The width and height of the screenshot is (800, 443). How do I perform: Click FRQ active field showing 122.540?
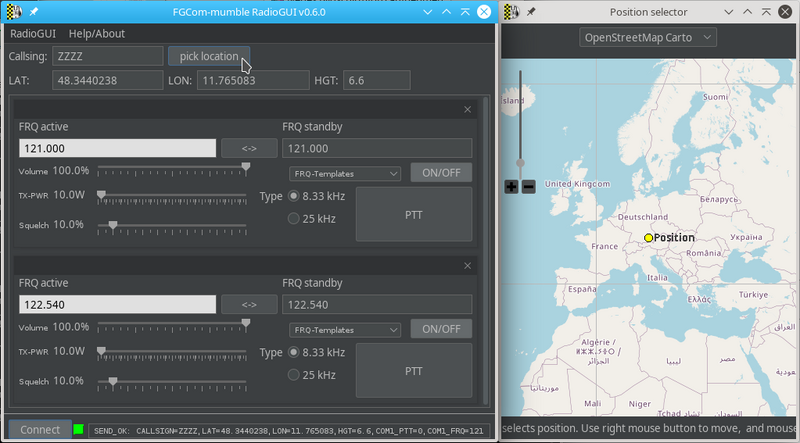[x=117, y=304]
